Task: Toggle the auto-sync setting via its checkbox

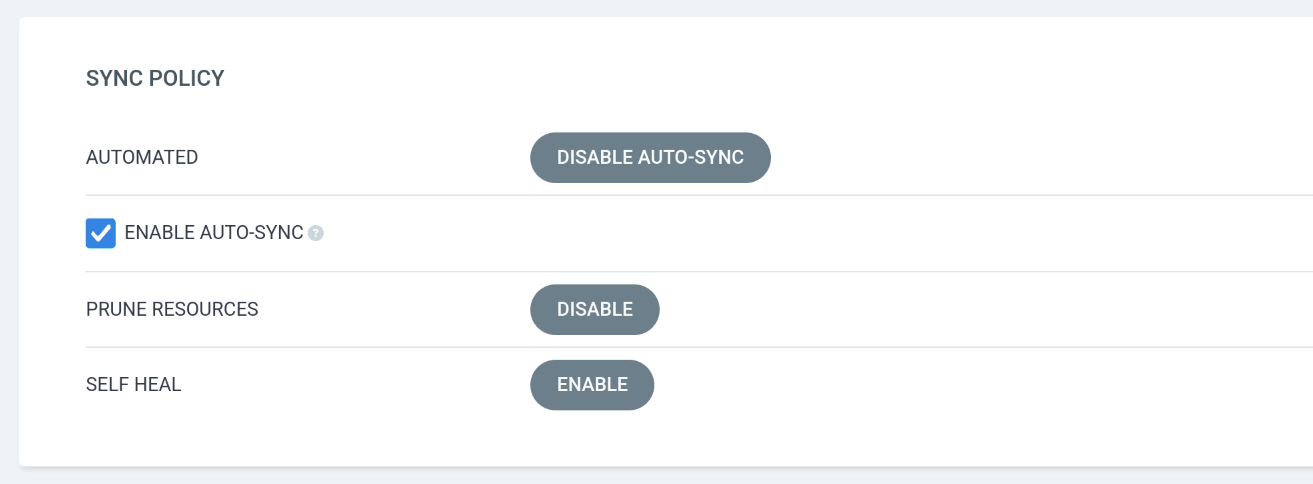Action: pos(101,234)
